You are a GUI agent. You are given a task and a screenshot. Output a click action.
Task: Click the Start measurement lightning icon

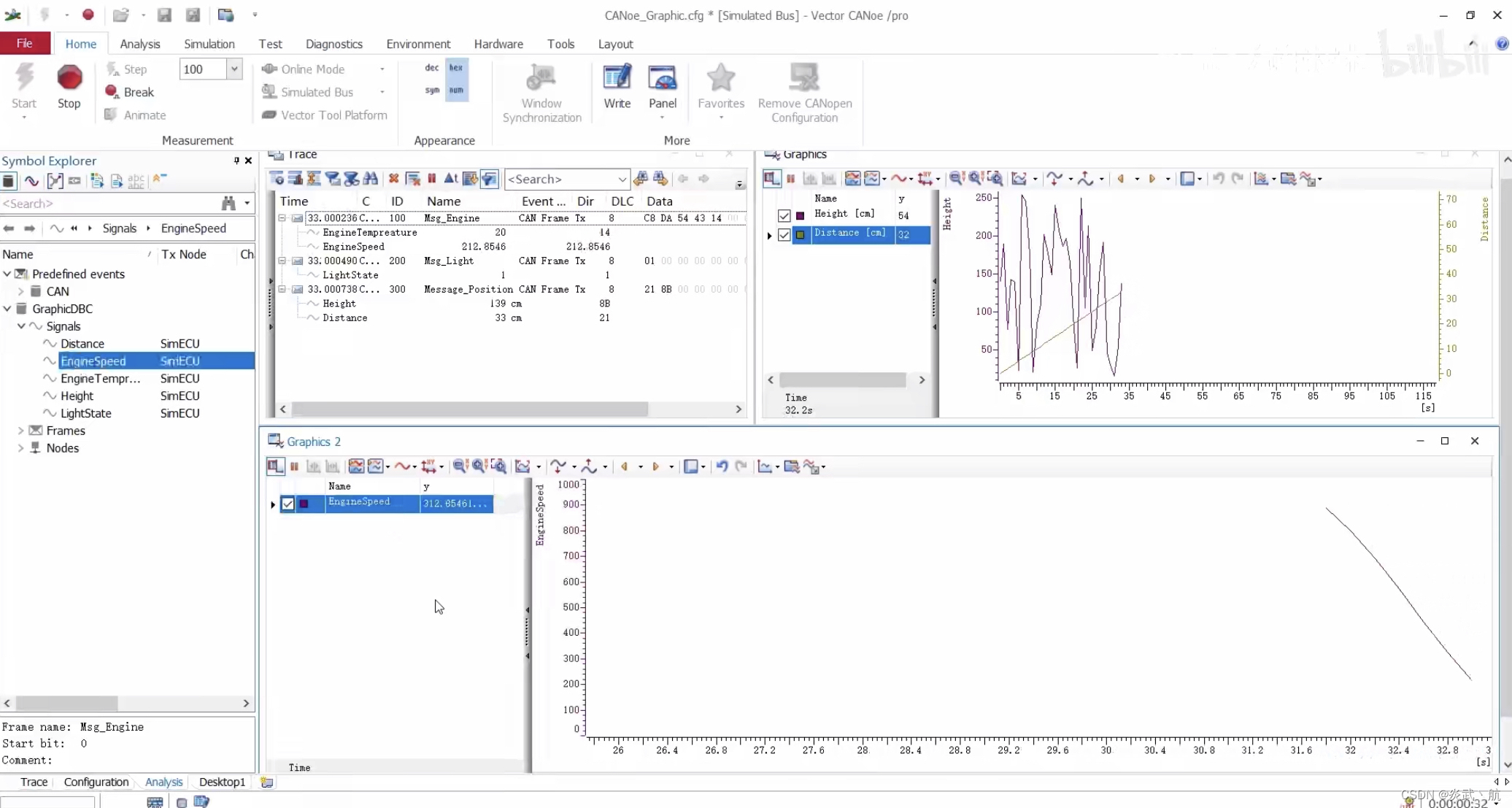(24, 78)
